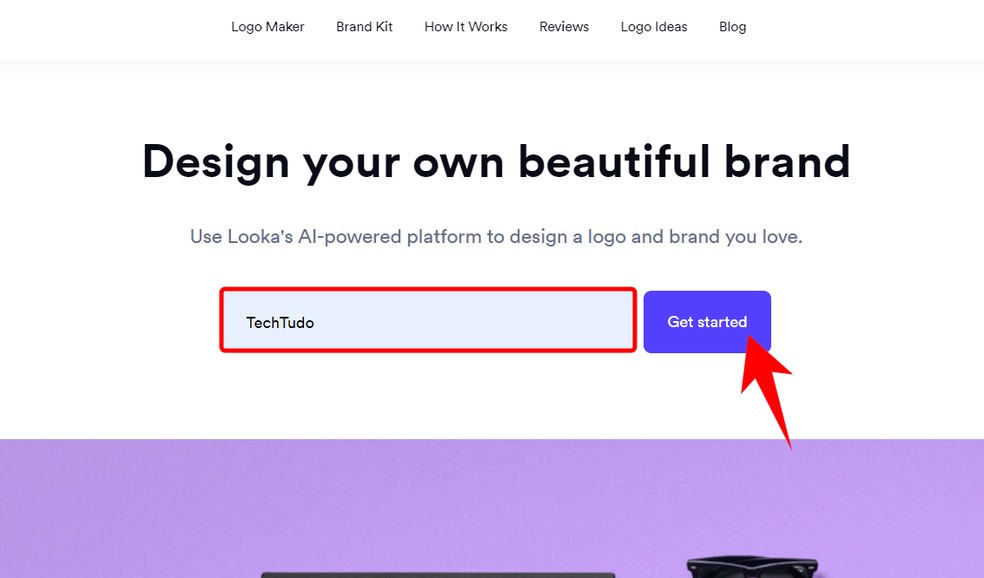Image resolution: width=984 pixels, height=578 pixels.
Task: Open the Logo Maker page
Action: point(267,27)
